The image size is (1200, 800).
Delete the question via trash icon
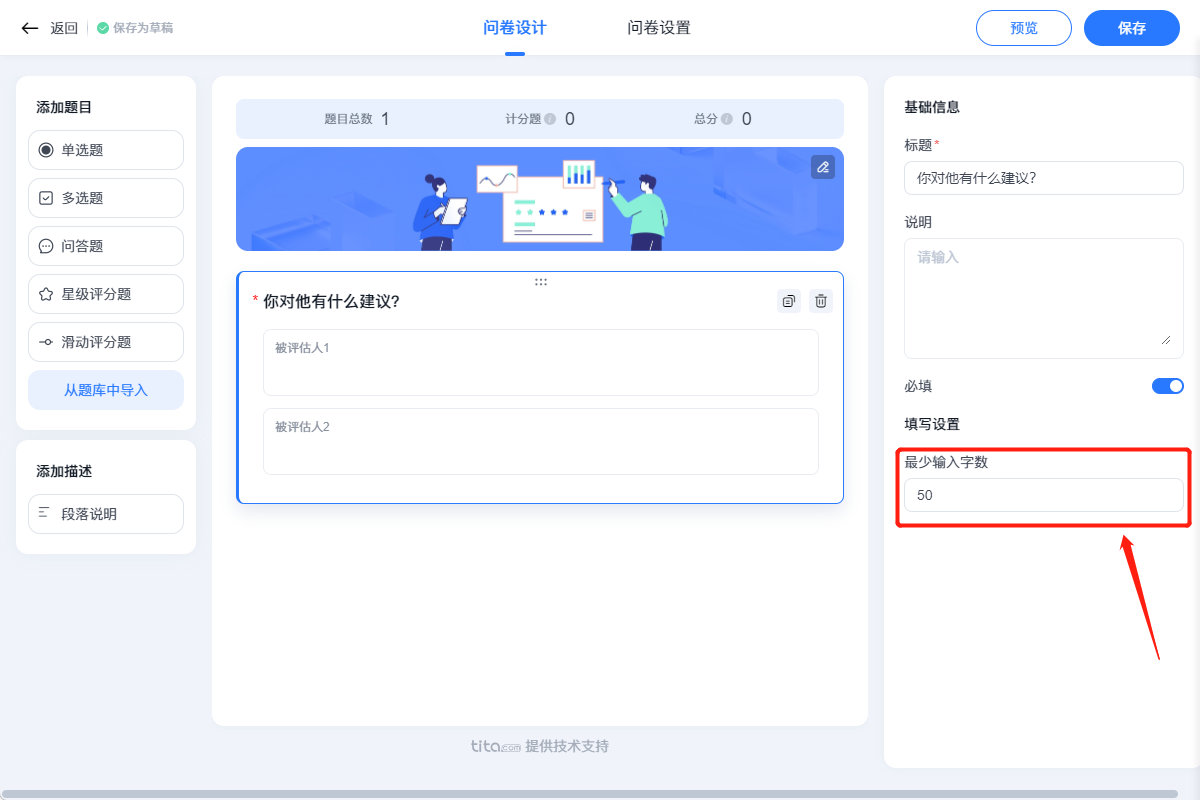coord(820,300)
